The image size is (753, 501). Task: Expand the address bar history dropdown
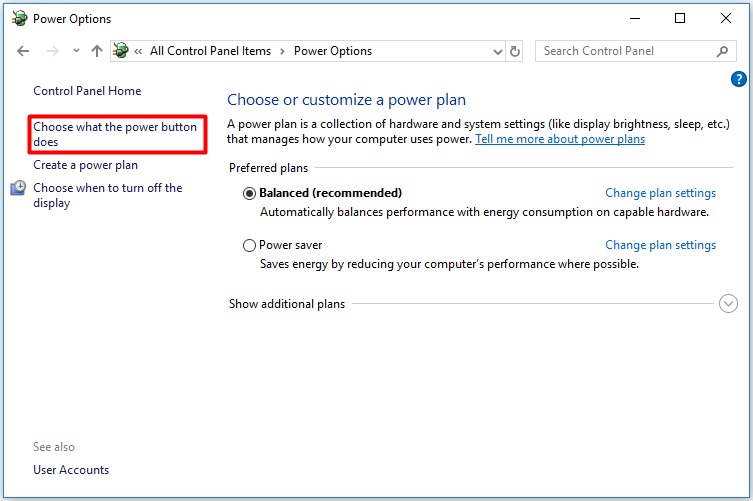[x=498, y=51]
